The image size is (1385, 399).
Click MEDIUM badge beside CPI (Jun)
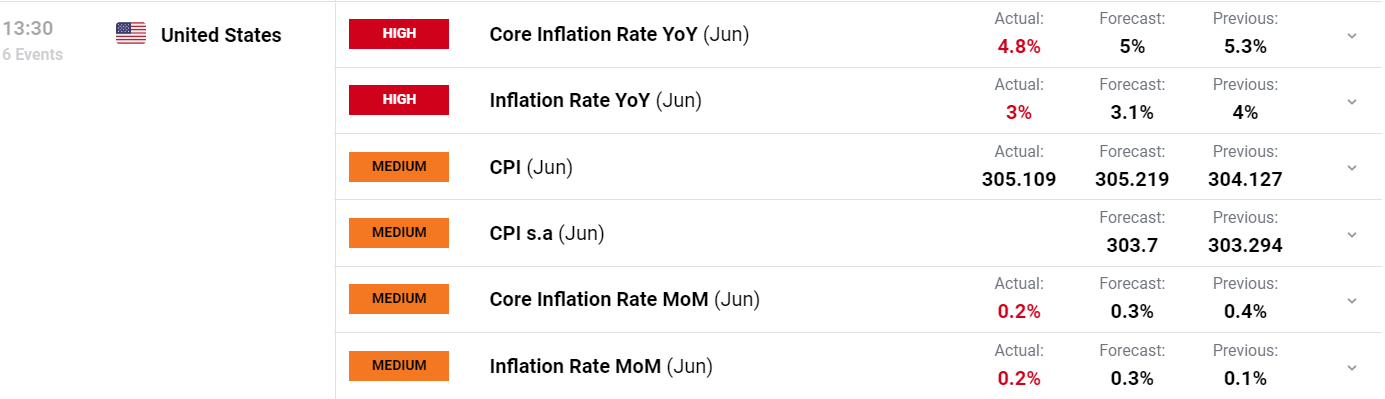pos(399,167)
